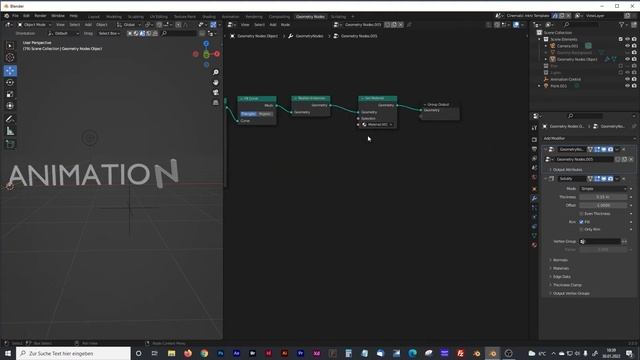Open the Material properties tab
The image size is (640, 360).
point(534,245)
